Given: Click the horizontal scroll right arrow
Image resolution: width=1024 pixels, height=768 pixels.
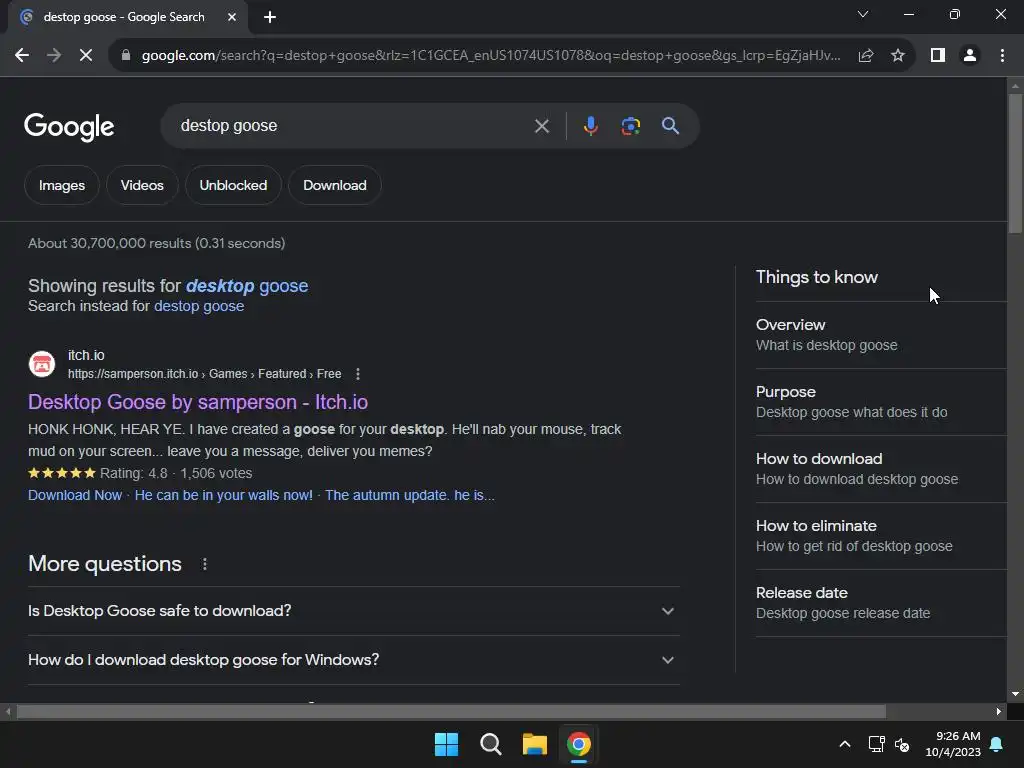Looking at the screenshot, I should (x=999, y=712).
